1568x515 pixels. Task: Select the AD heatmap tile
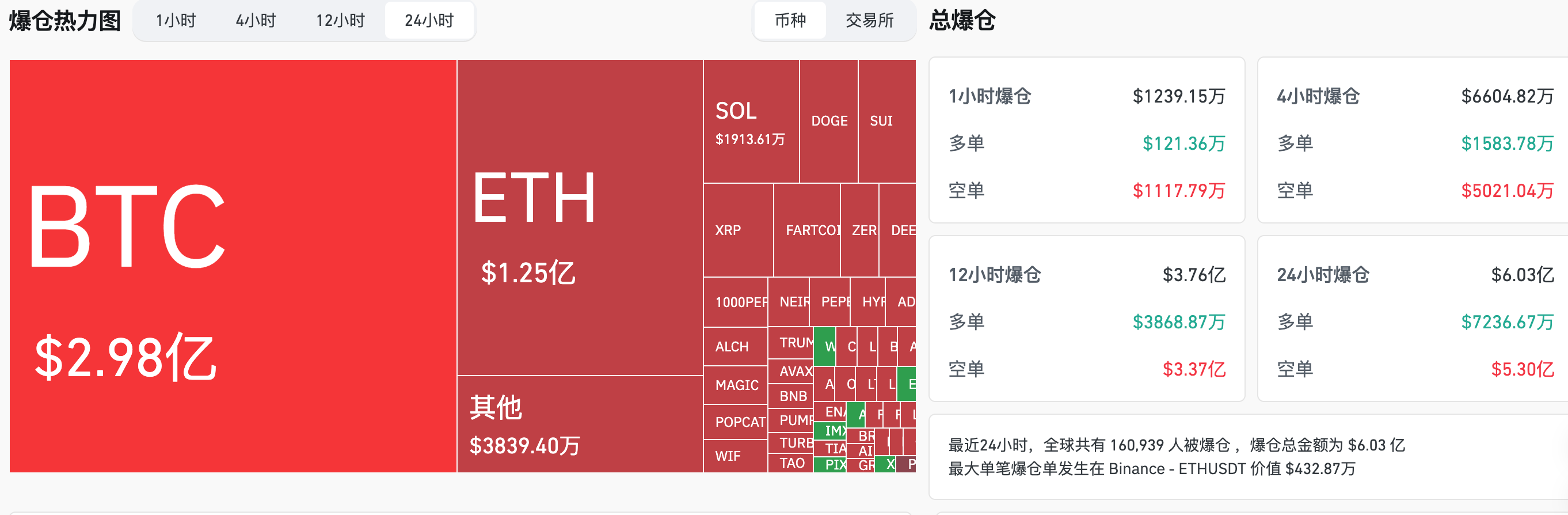coord(901,302)
